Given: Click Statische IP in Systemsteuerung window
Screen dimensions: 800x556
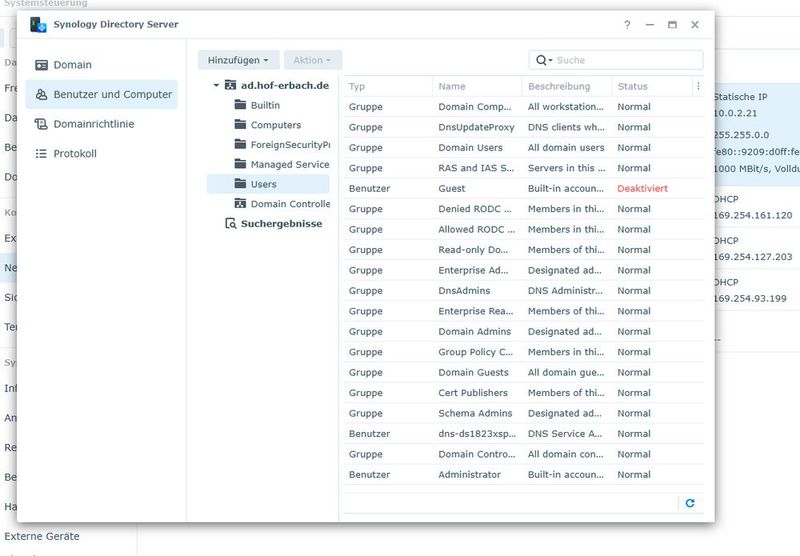Looking at the screenshot, I should pyautogui.click(x=740, y=97).
